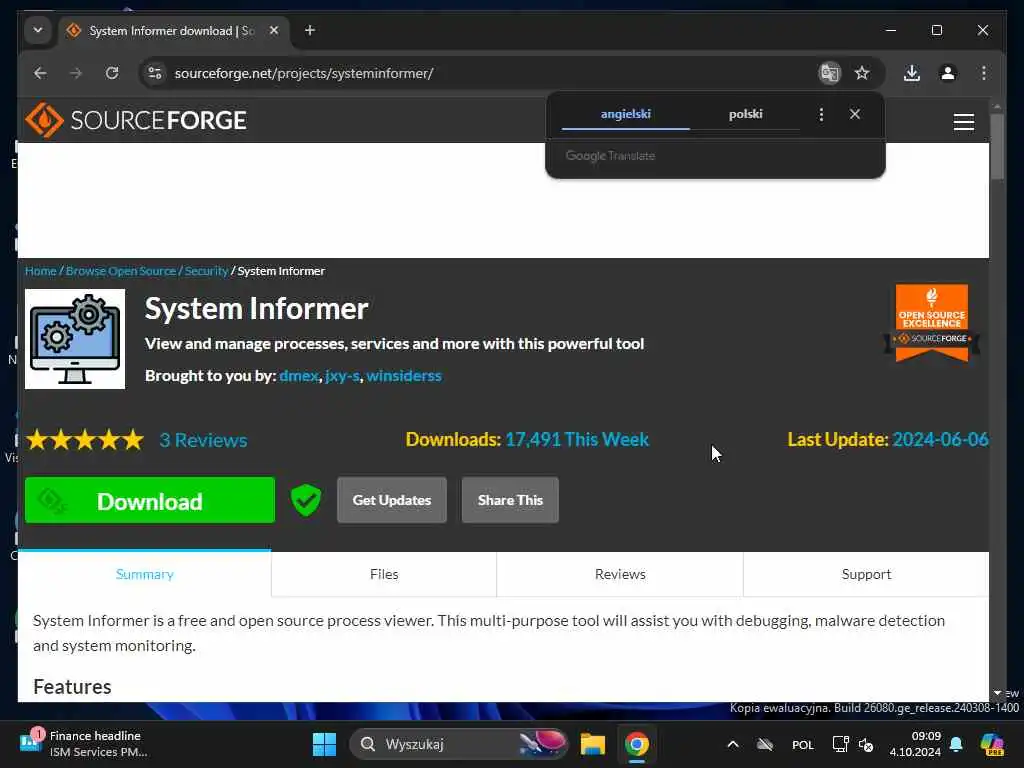Viewport: 1024px width, 768px height.
Task: Click the System Informer page heading
Action: tap(256, 309)
